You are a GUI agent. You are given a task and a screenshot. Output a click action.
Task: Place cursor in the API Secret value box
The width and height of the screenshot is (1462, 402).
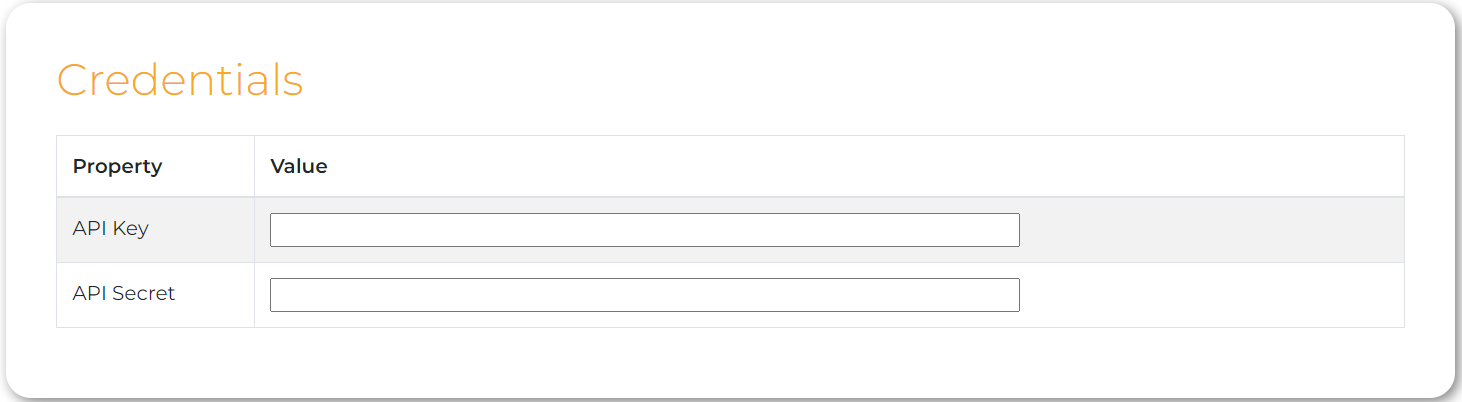click(644, 295)
